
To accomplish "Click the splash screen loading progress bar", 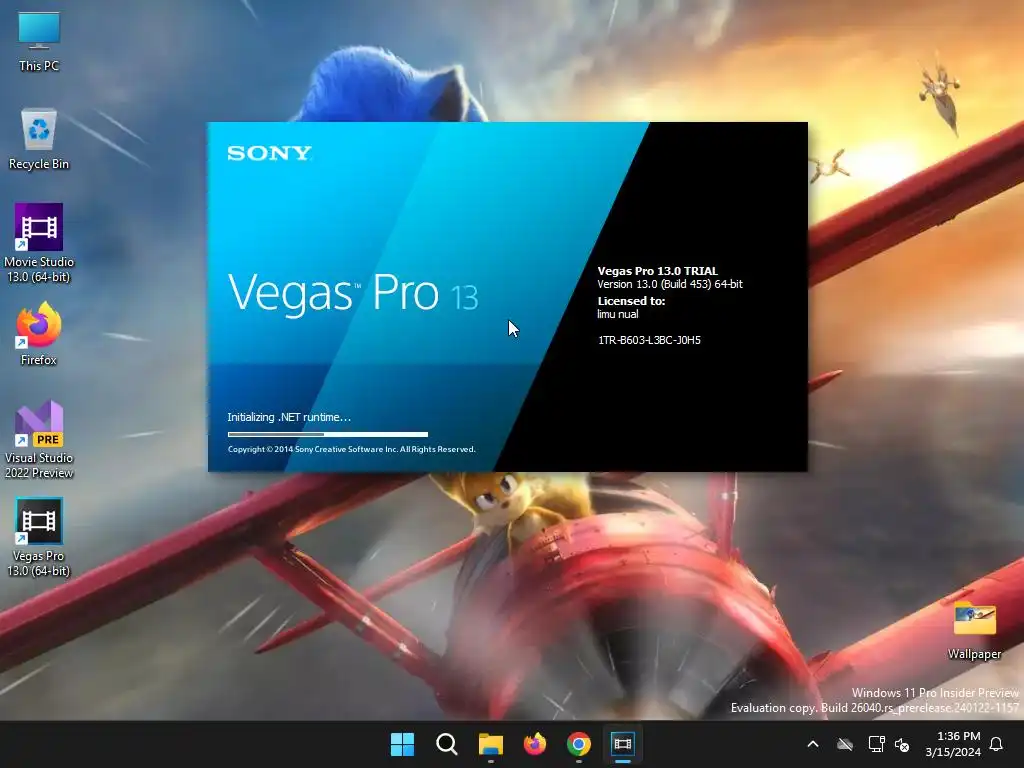I will tap(328, 434).
